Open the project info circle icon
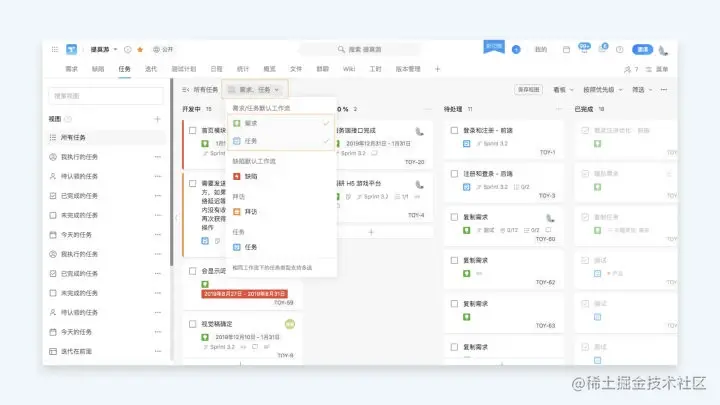This screenshot has height=405, width=720. point(128,50)
